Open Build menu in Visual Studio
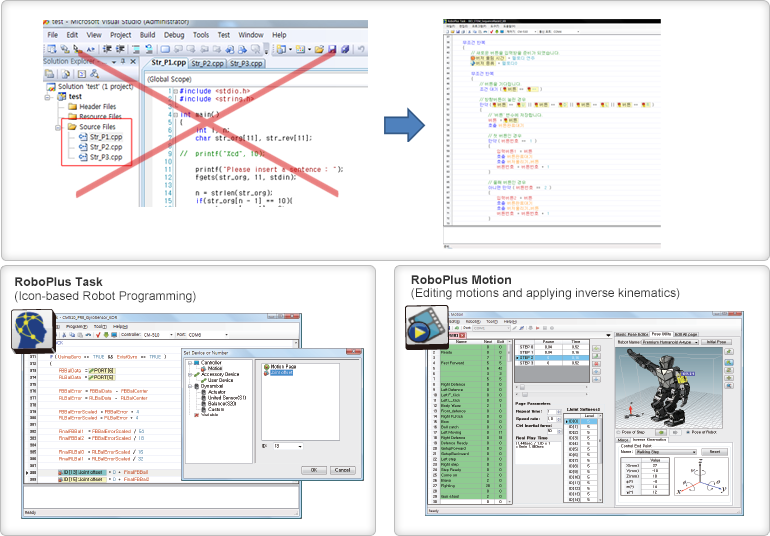Screen dimensions: 770x536 coord(147,35)
